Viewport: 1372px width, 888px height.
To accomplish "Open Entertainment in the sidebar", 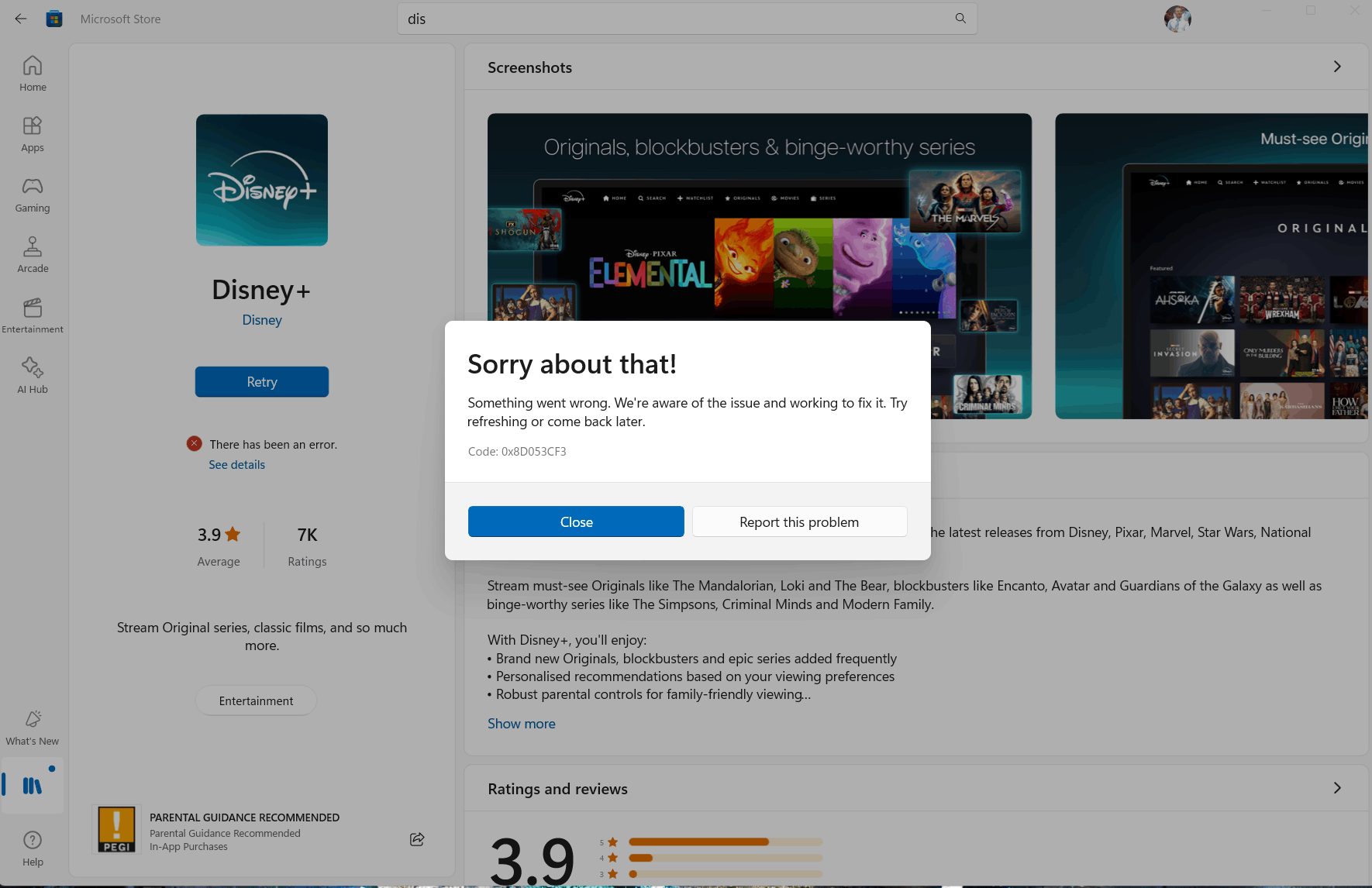I will [33, 315].
